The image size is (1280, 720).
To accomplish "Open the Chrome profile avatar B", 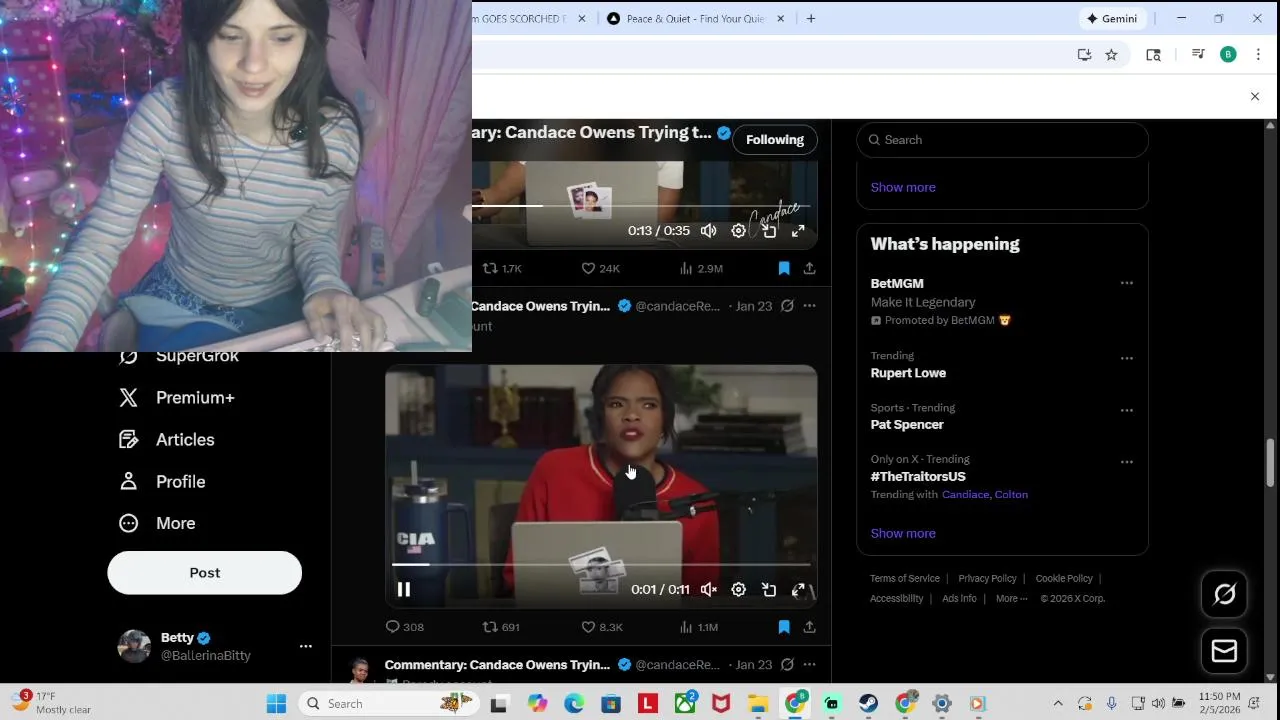I will click(1228, 55).
